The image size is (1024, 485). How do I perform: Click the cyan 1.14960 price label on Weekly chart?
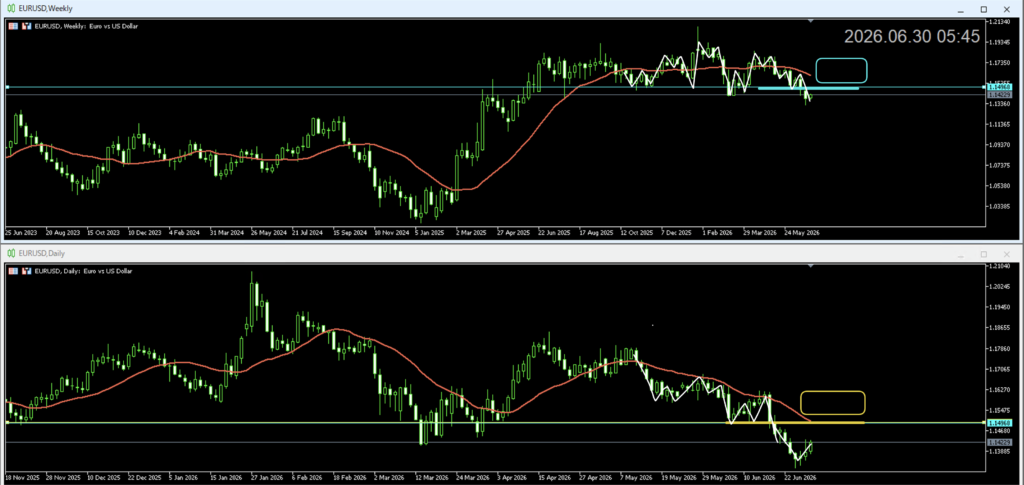999,87
